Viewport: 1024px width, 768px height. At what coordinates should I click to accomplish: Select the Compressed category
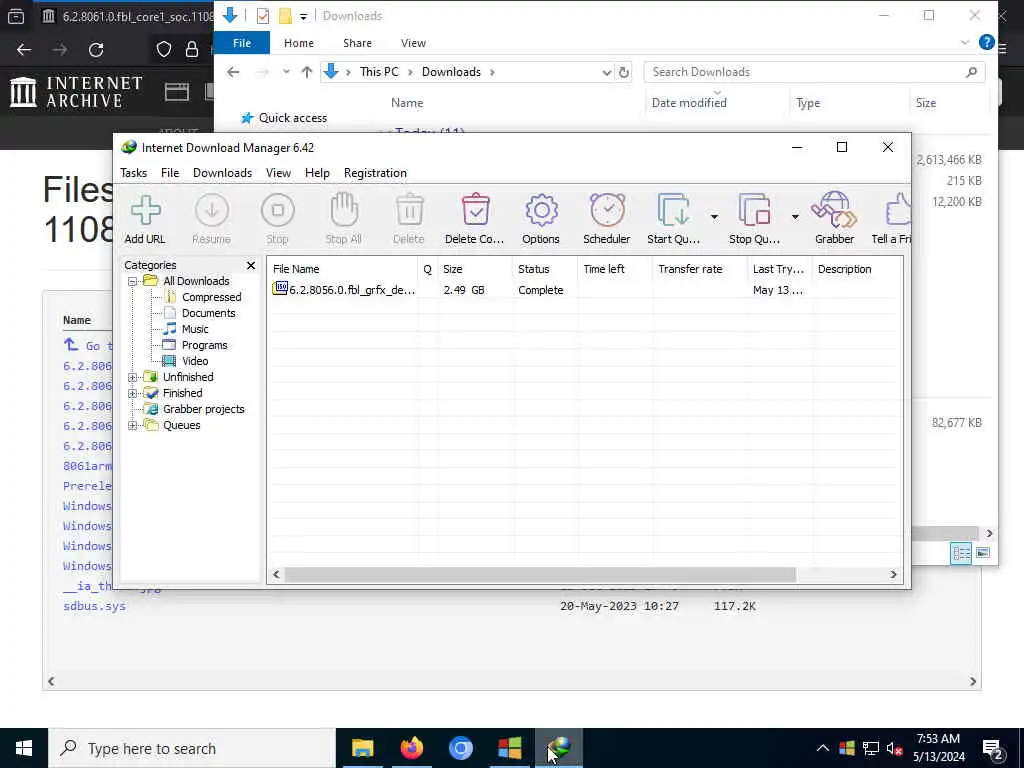point(211,297)
